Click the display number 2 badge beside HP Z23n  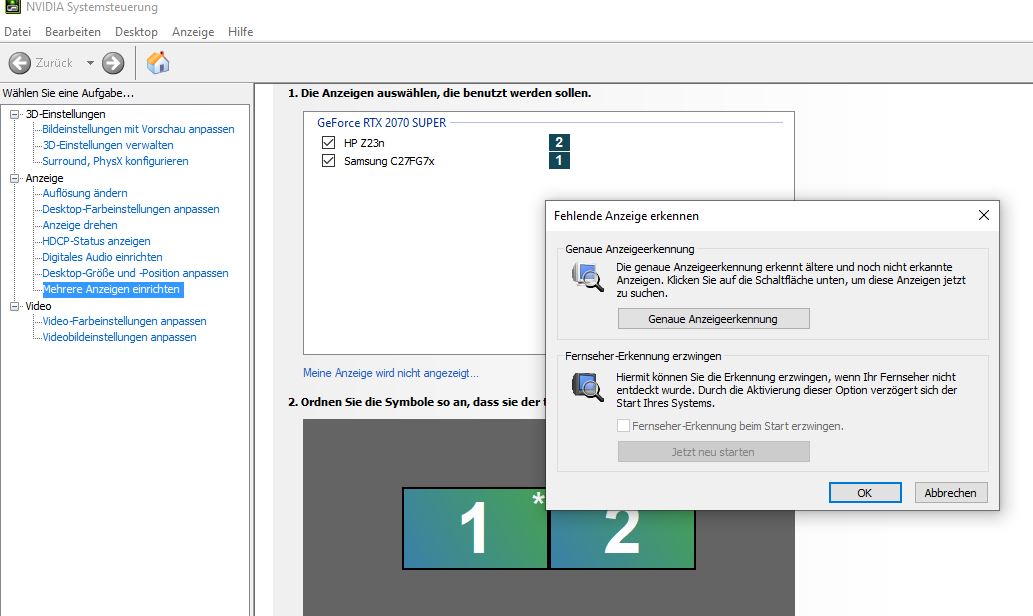click(559, 142)
